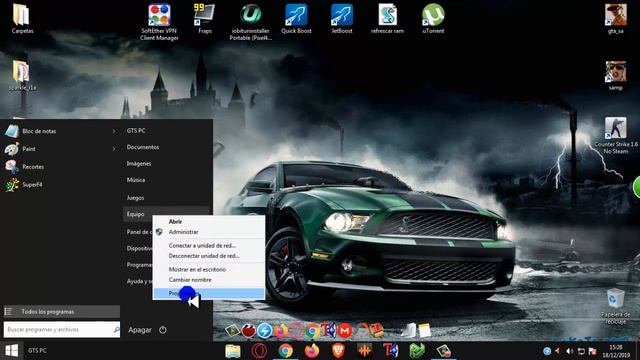Viewport: 640px width, 360px height.
Task: Open samp desktop icon
Action: pos(616,75)
